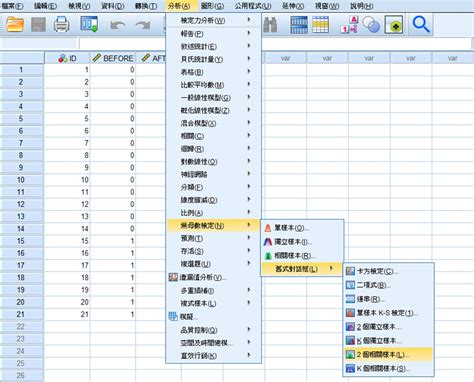474x382 pixels.
Task: Choose 二項式(B) binomial test
Action: coord(389,285)
